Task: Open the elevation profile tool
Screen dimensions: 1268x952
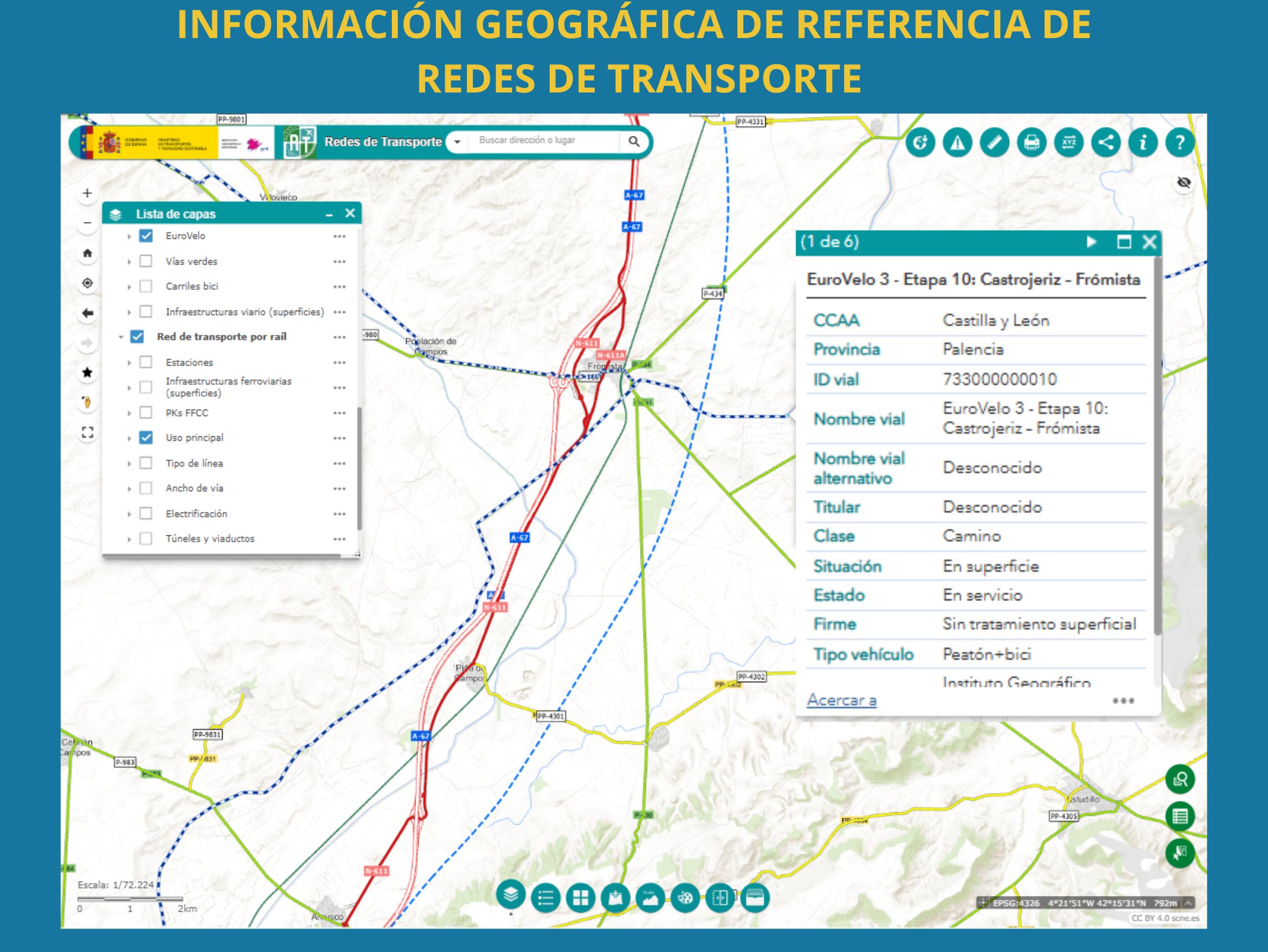Action: [x=649, y=898]
